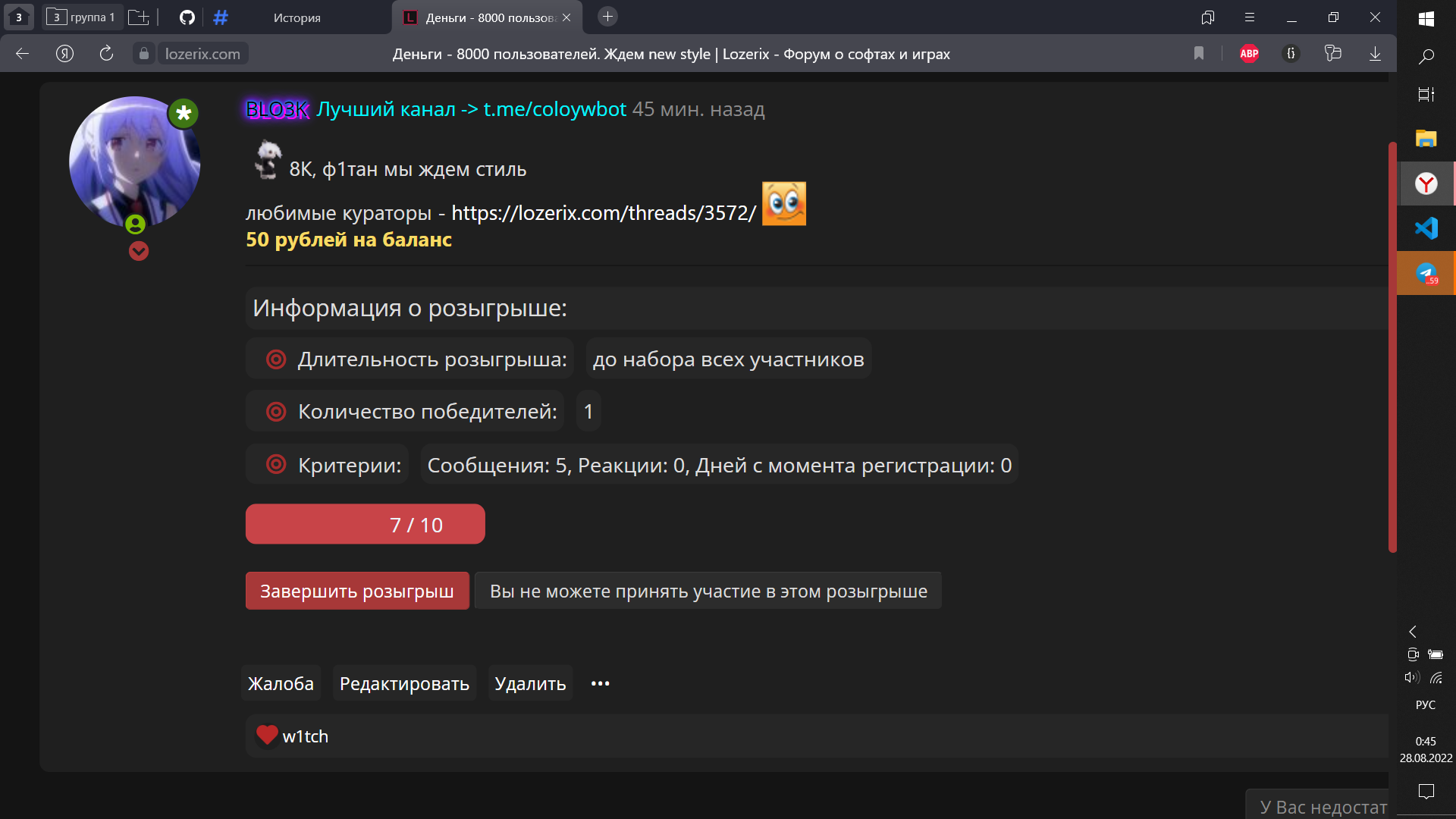This screenshot has width=1456, height=819.
Task: Open the группа 1 tab group
Action: (81, 17)
